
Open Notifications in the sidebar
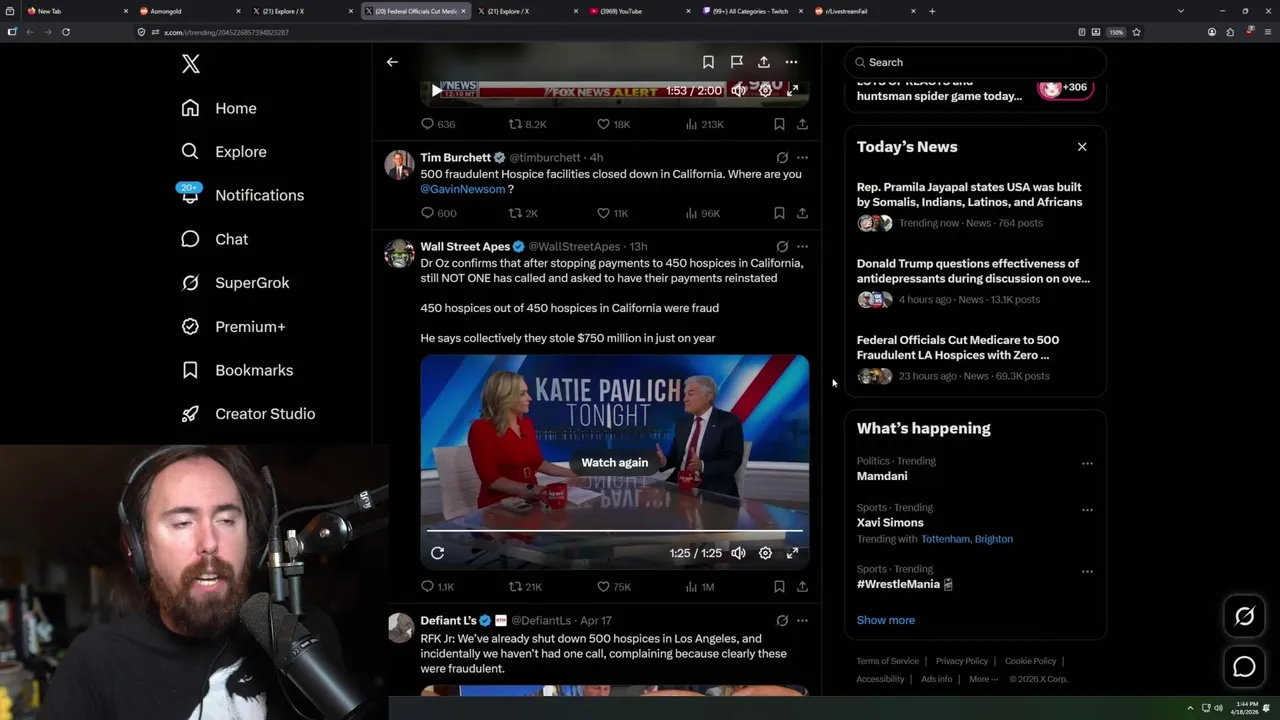[x=241, y=195]
